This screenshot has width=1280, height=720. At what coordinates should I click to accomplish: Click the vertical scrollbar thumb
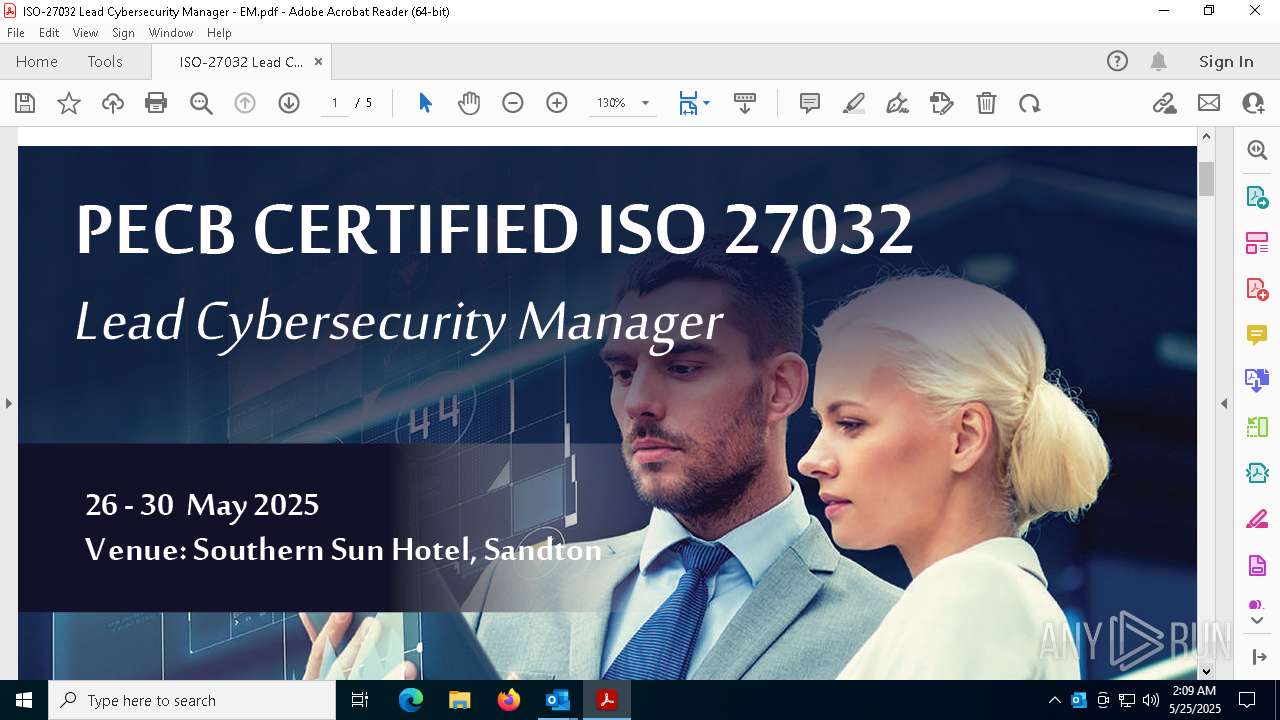pos(1206,179)
